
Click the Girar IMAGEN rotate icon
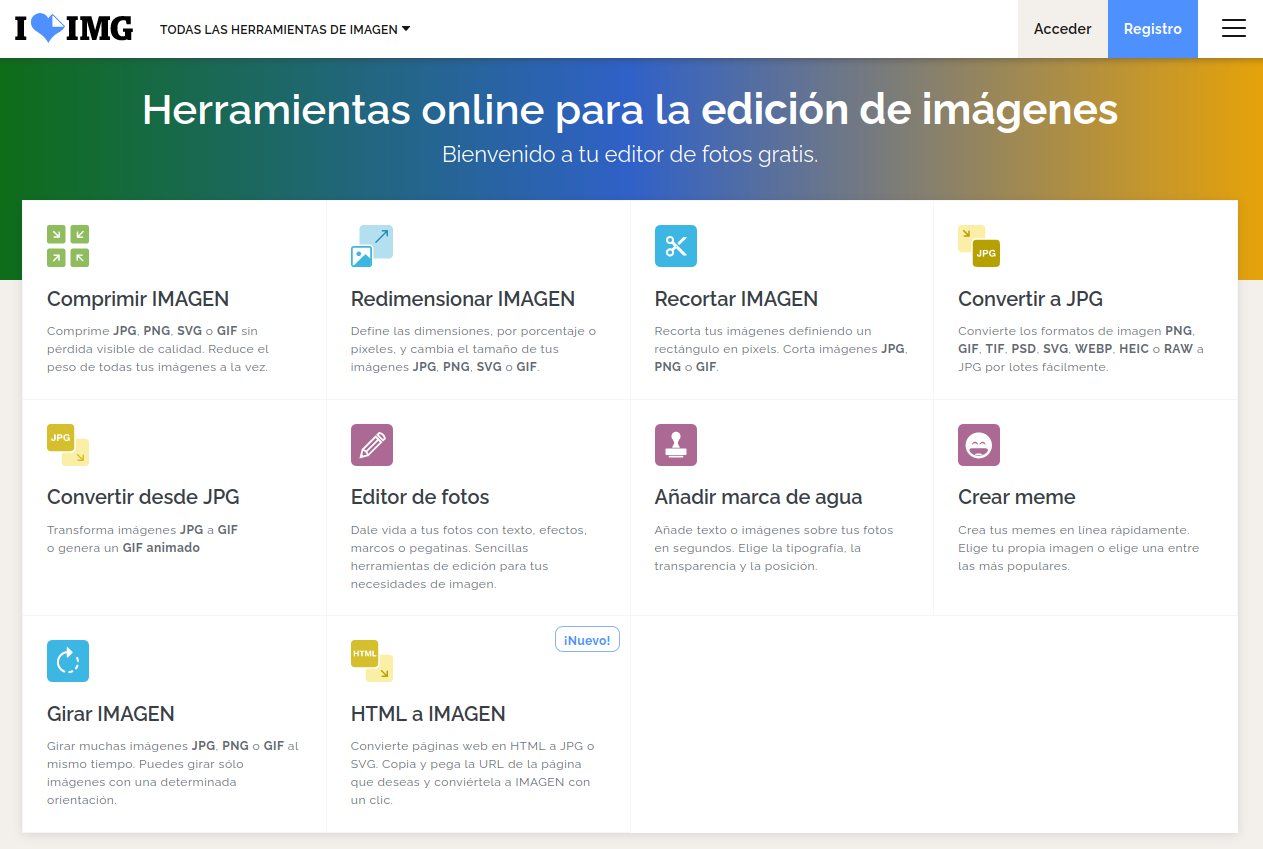coord(68,661)
